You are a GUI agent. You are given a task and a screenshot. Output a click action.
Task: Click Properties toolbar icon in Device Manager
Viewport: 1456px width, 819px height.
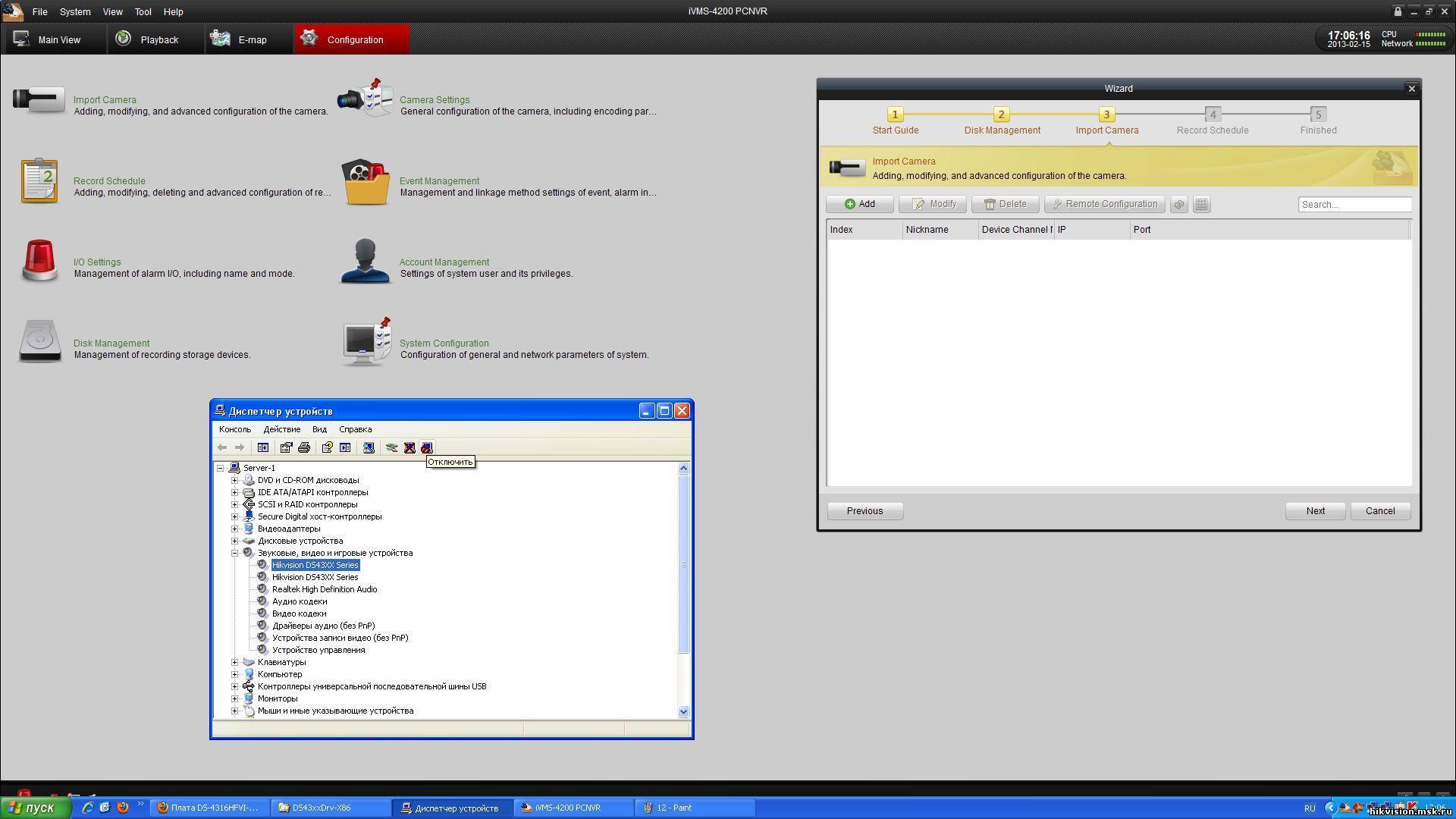pyautogui.click(x=286, y=447)
